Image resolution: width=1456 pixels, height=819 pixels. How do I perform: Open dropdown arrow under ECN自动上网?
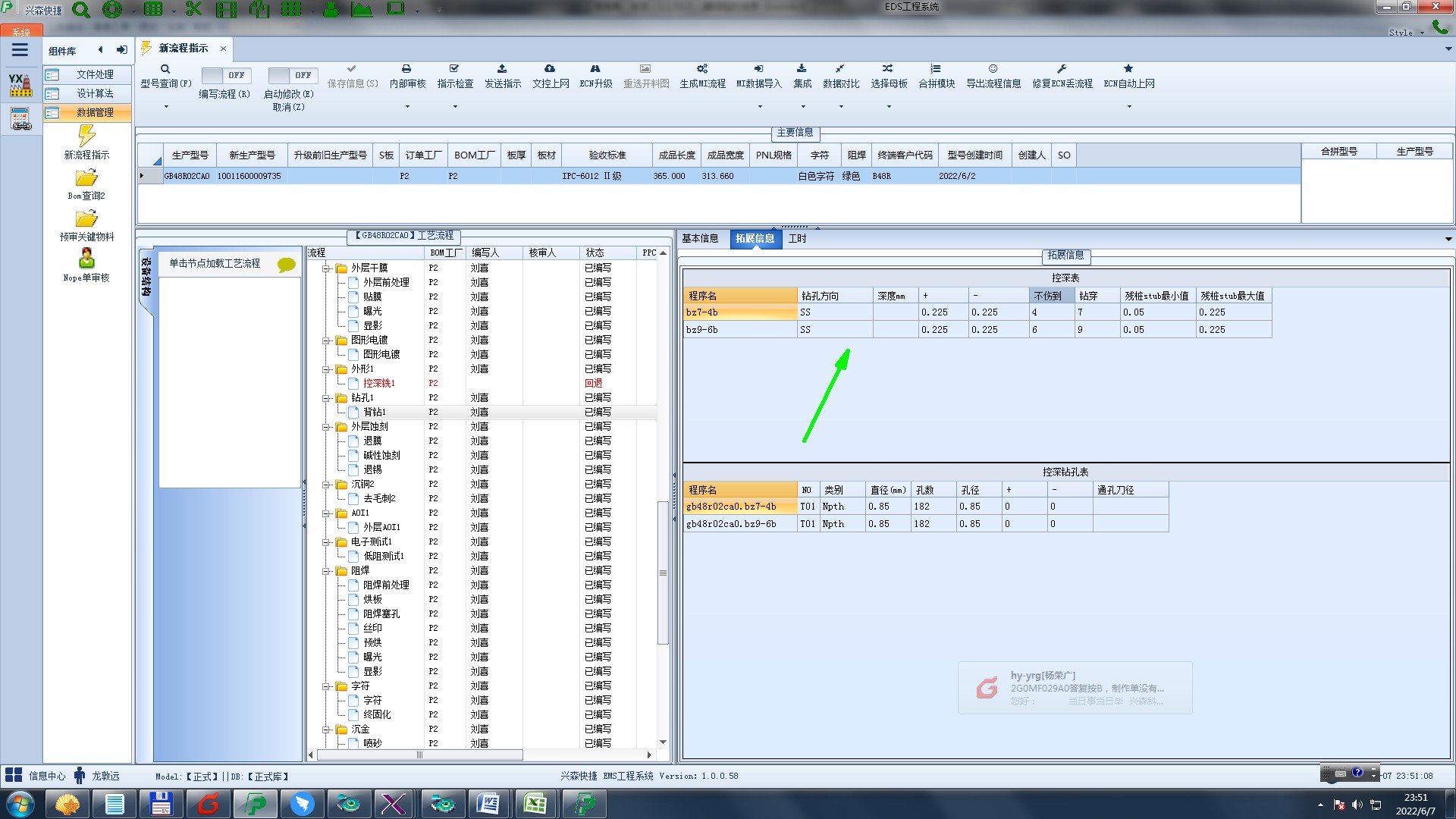point(1129,107)
